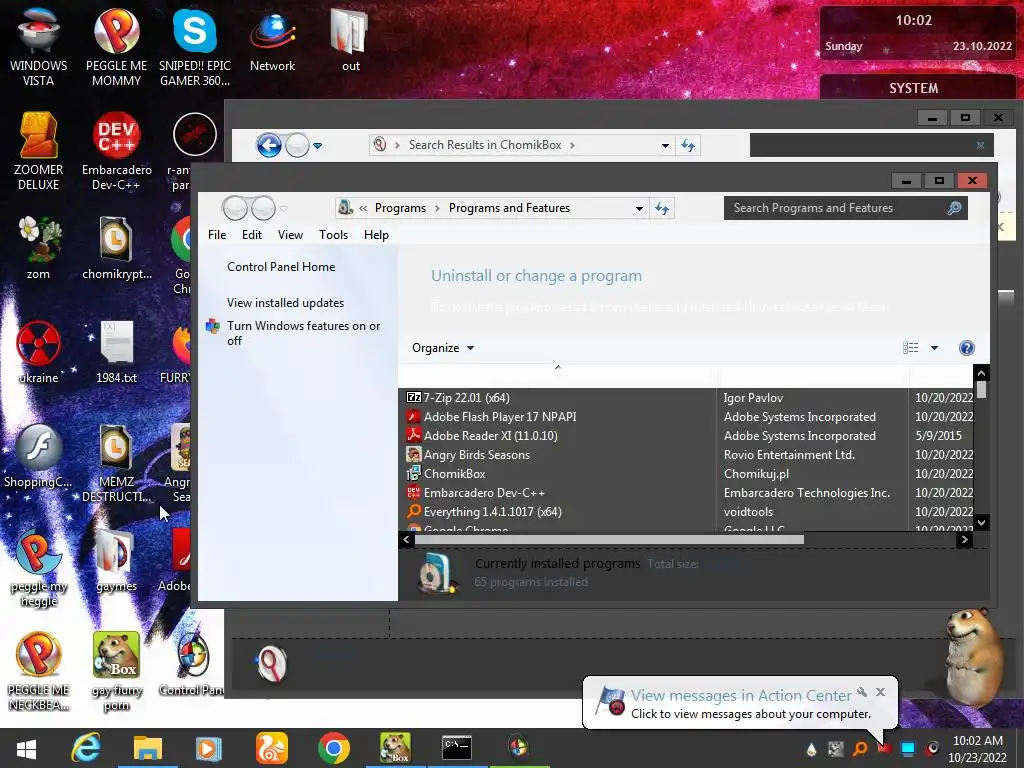Click Back button in ChomikBox search window
1024x768 pixels.
(x=269, y=145)
